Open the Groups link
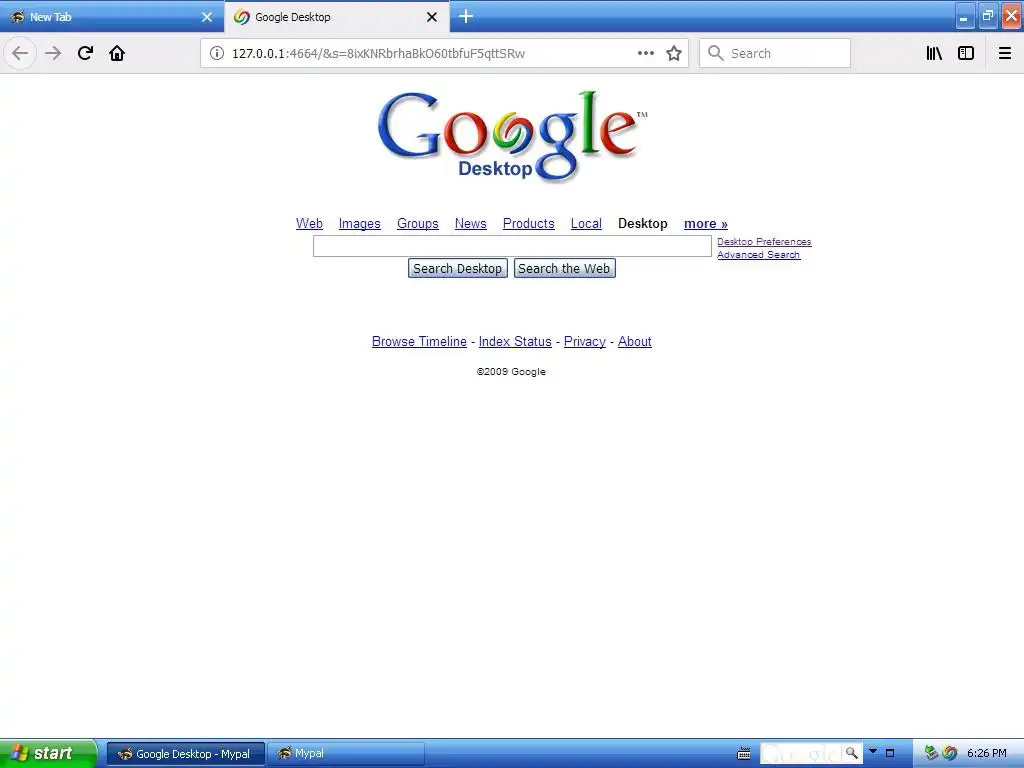The width and height of the screenshot is (1024, 768). point(417,223)
